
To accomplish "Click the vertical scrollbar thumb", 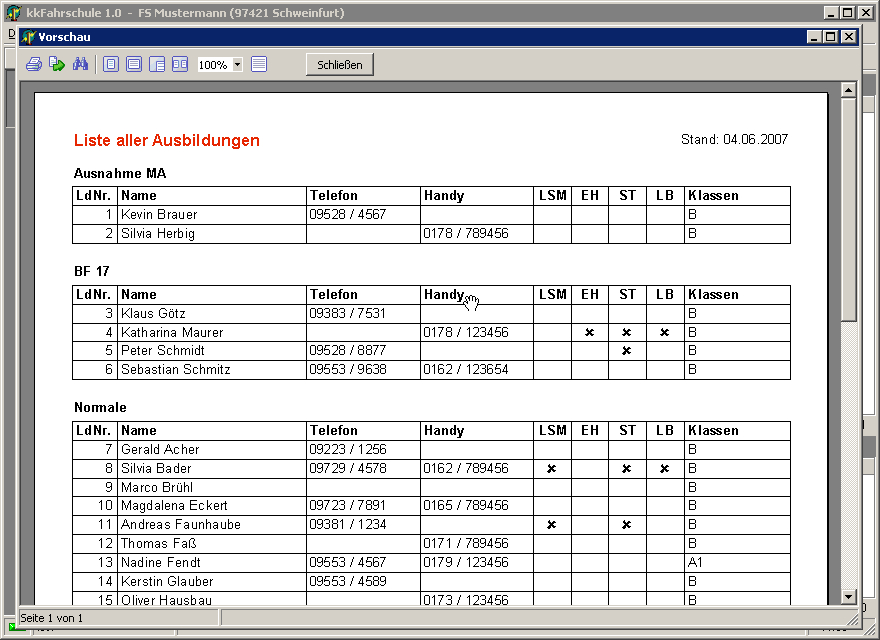I will [849, 209].
